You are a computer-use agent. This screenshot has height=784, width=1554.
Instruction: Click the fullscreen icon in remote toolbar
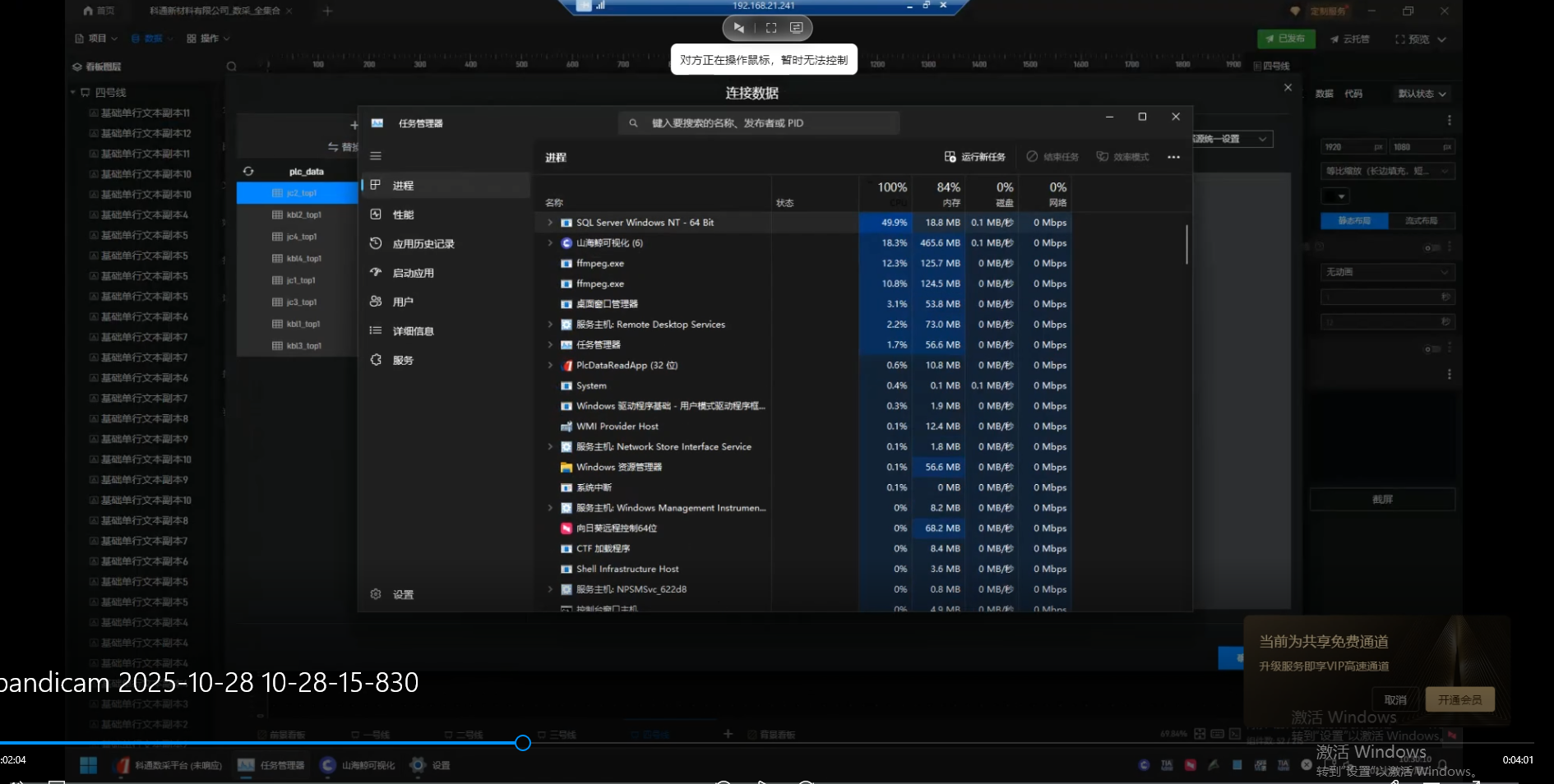pyautogui.click(x=771, y=28)
